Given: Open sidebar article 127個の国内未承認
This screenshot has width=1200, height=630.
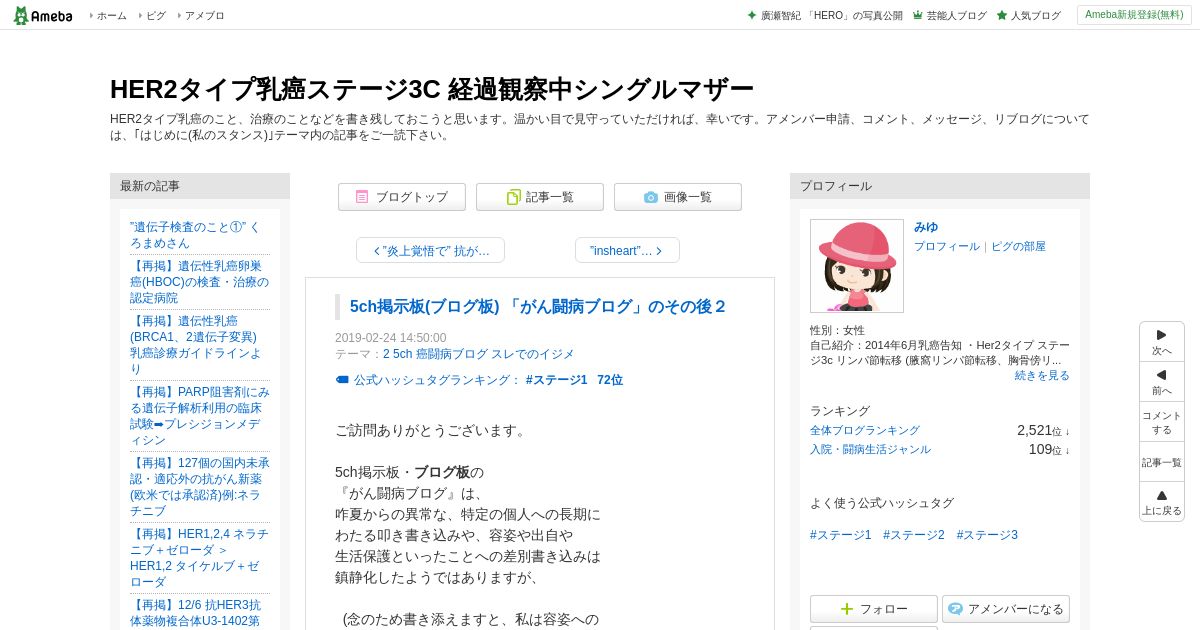Looking at the screenshot, I should click(x=199, y=487).
